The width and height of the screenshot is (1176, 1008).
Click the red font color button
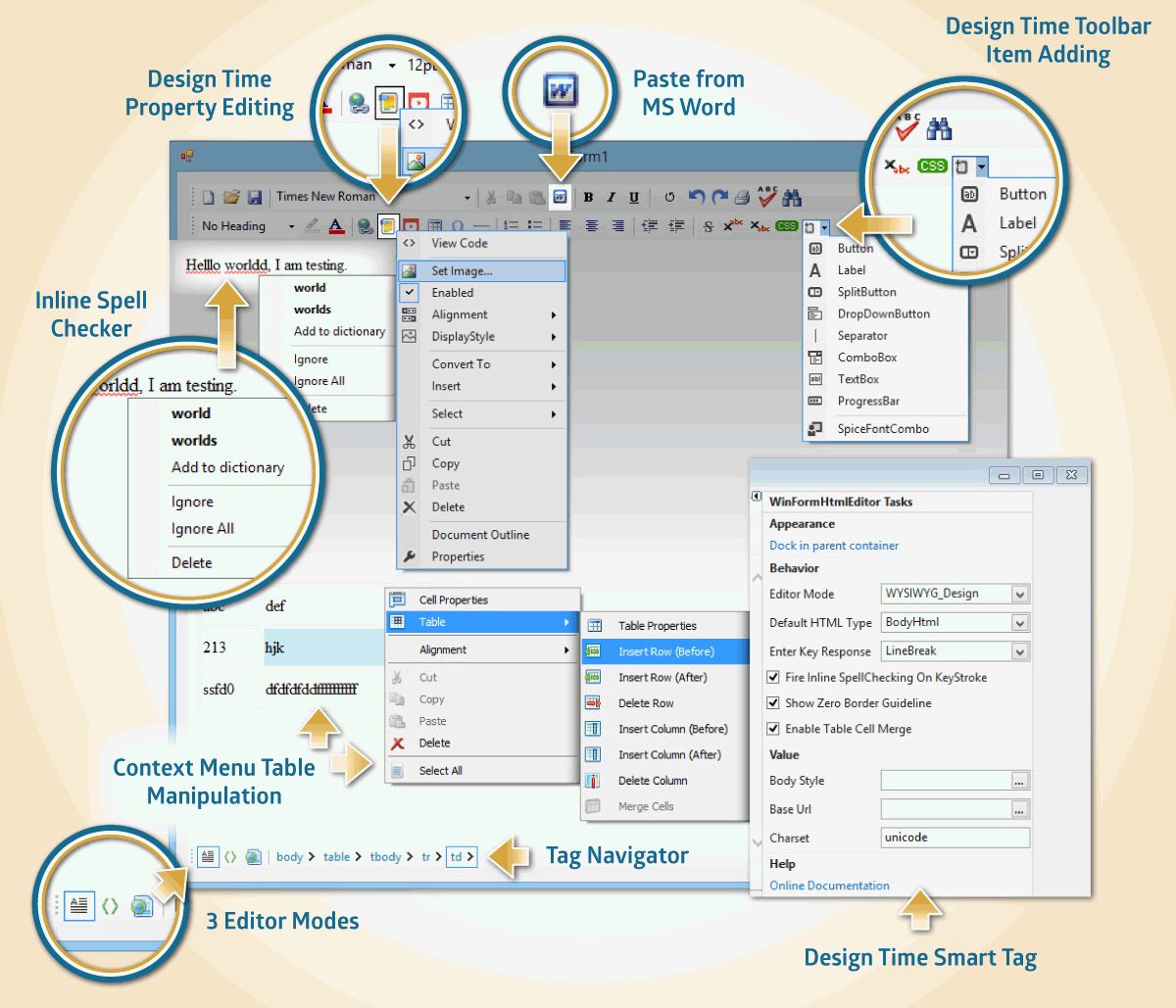click(336, 226)
